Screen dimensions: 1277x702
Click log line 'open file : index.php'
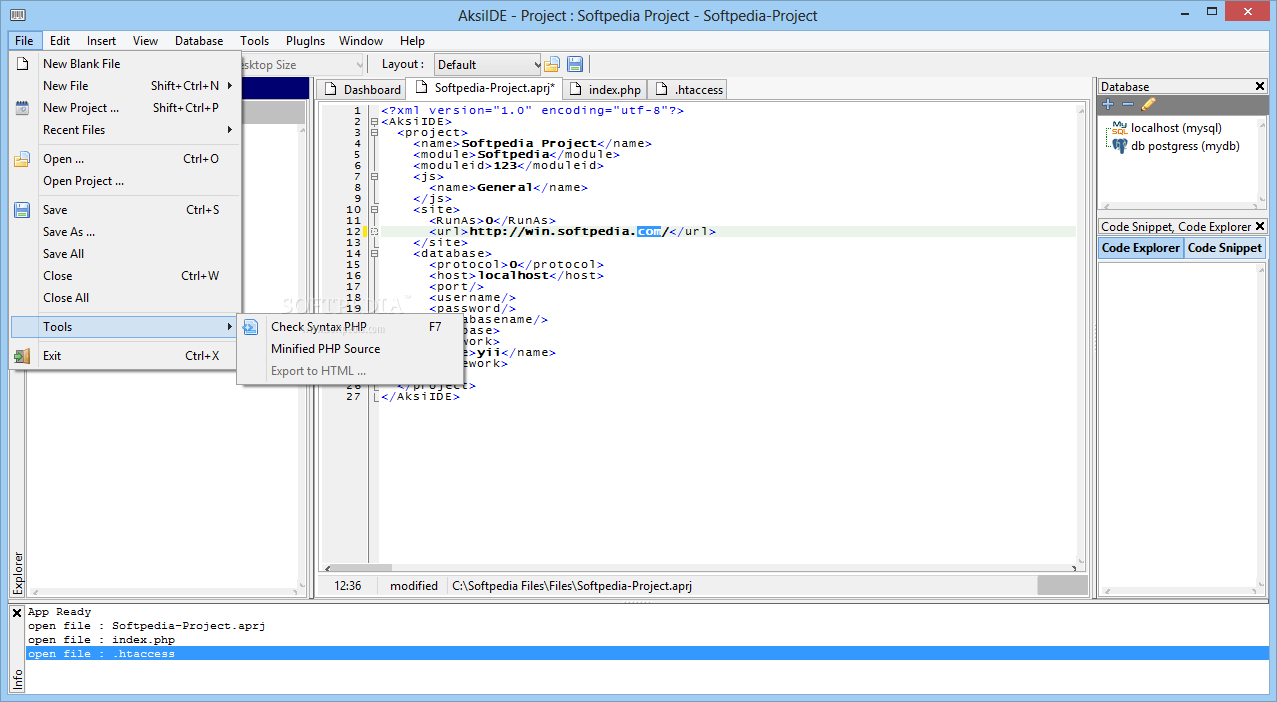click(101, 640)
